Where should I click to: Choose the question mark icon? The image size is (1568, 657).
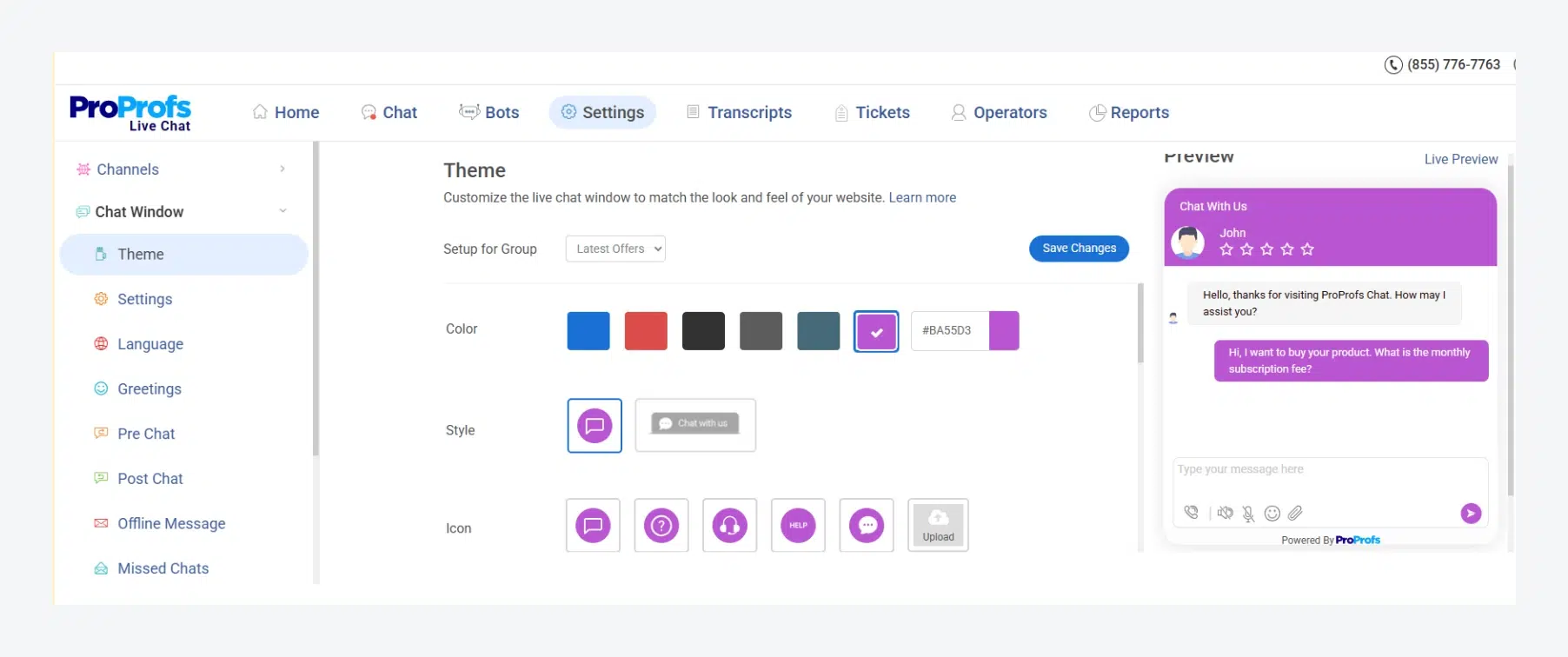point(661,525)
